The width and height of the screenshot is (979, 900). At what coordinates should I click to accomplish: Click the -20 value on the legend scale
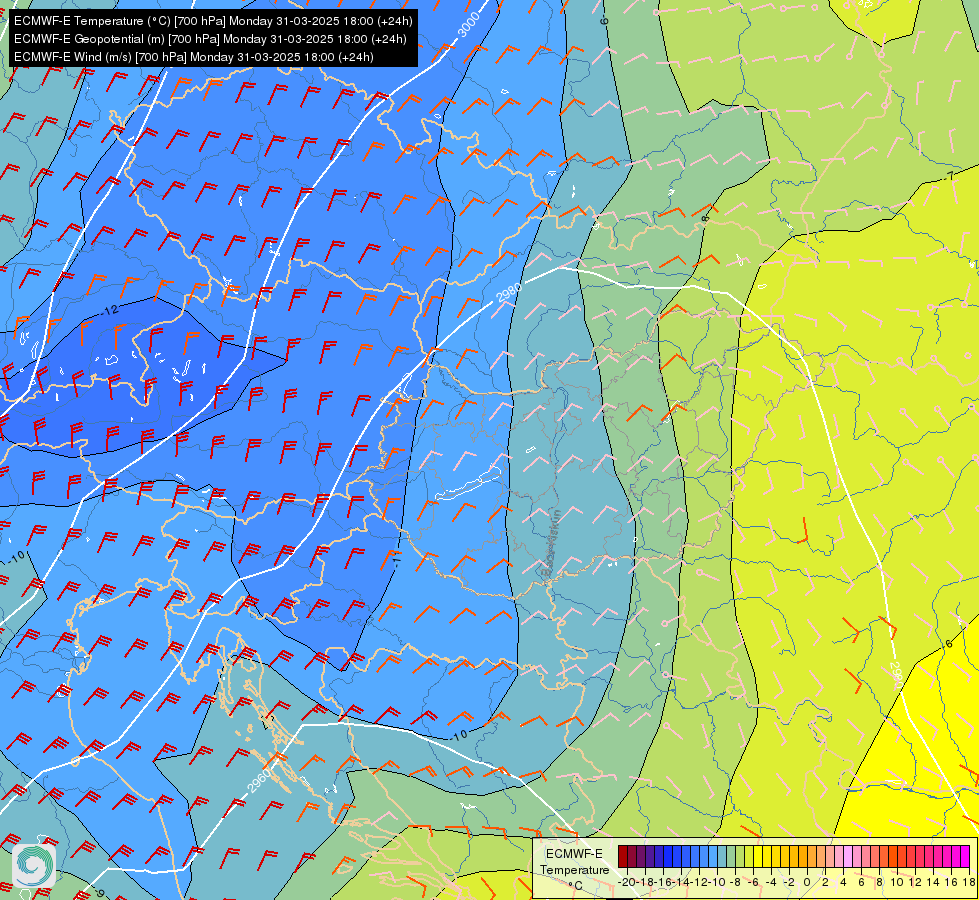click(x=627, y=883)
